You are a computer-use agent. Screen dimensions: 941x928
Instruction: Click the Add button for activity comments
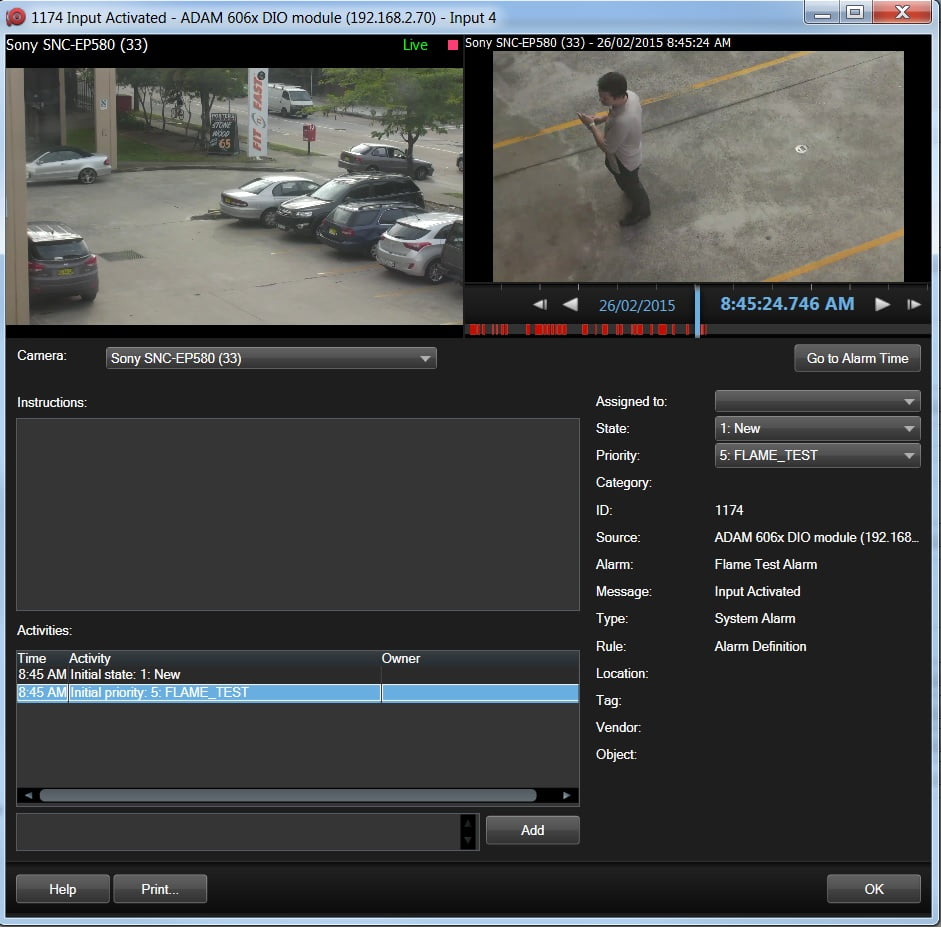pyautogui.click(x=532, y=830)
